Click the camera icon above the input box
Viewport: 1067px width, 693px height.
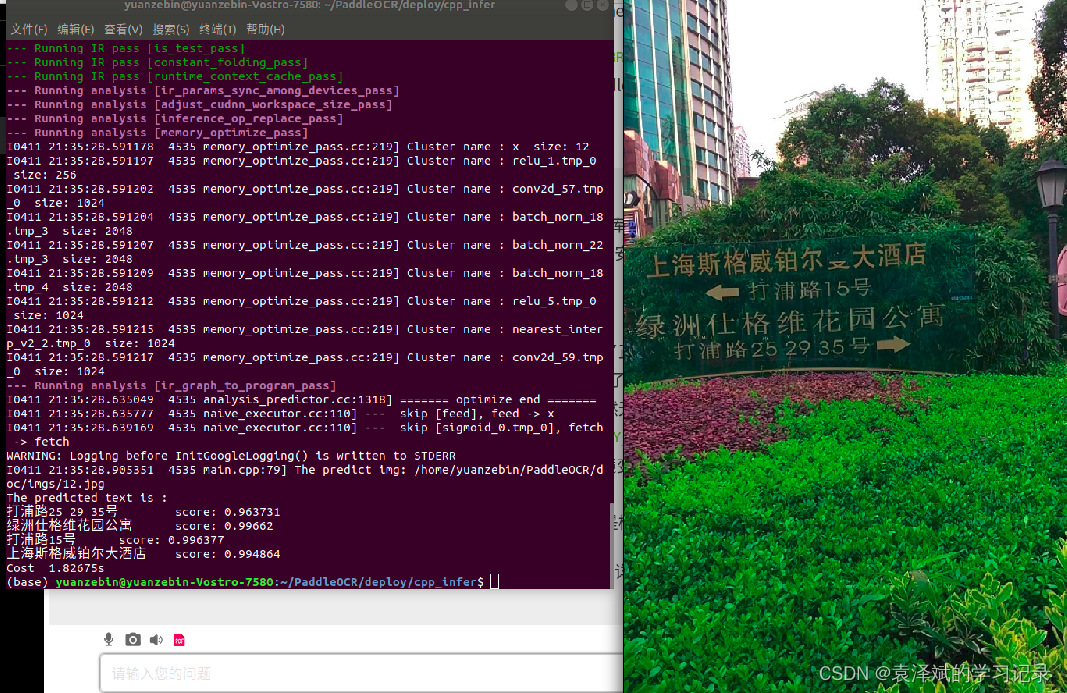pos(132,639)
